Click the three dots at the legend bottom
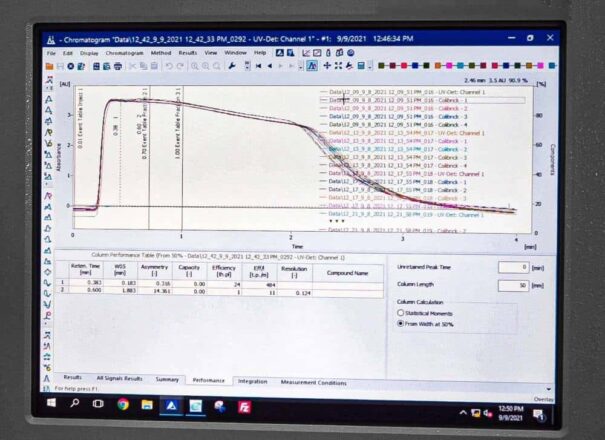Viewport: 605px width, 440px height. point(337,221)
